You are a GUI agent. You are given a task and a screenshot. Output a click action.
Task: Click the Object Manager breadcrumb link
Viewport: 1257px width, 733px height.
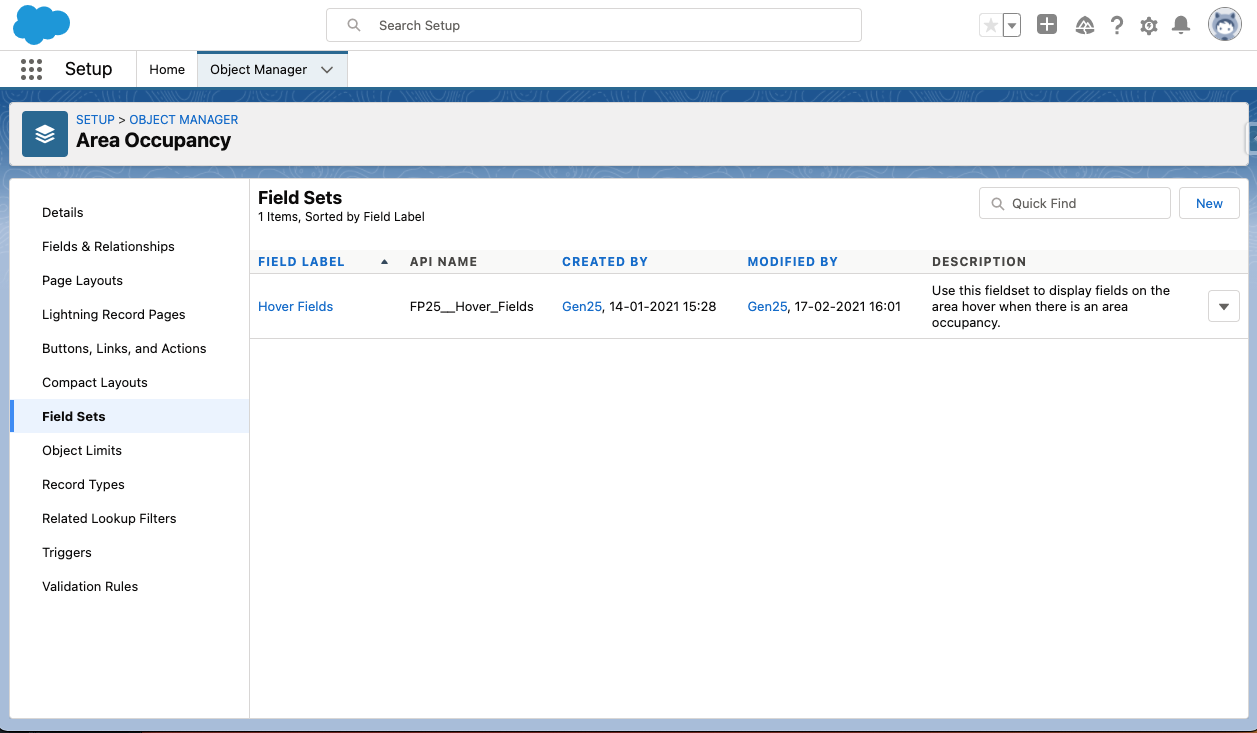click(184, 119)
